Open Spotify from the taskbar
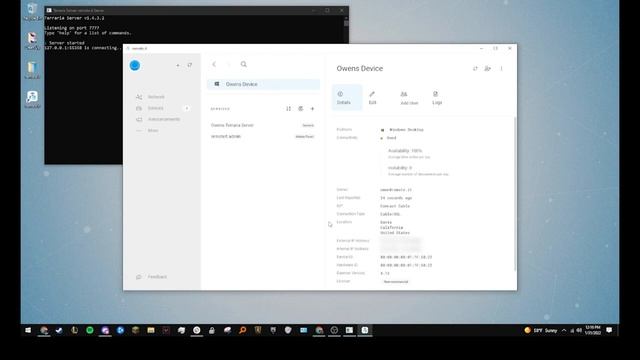The height and width of the screenshot is (360, 640). [x=89, y=330]
